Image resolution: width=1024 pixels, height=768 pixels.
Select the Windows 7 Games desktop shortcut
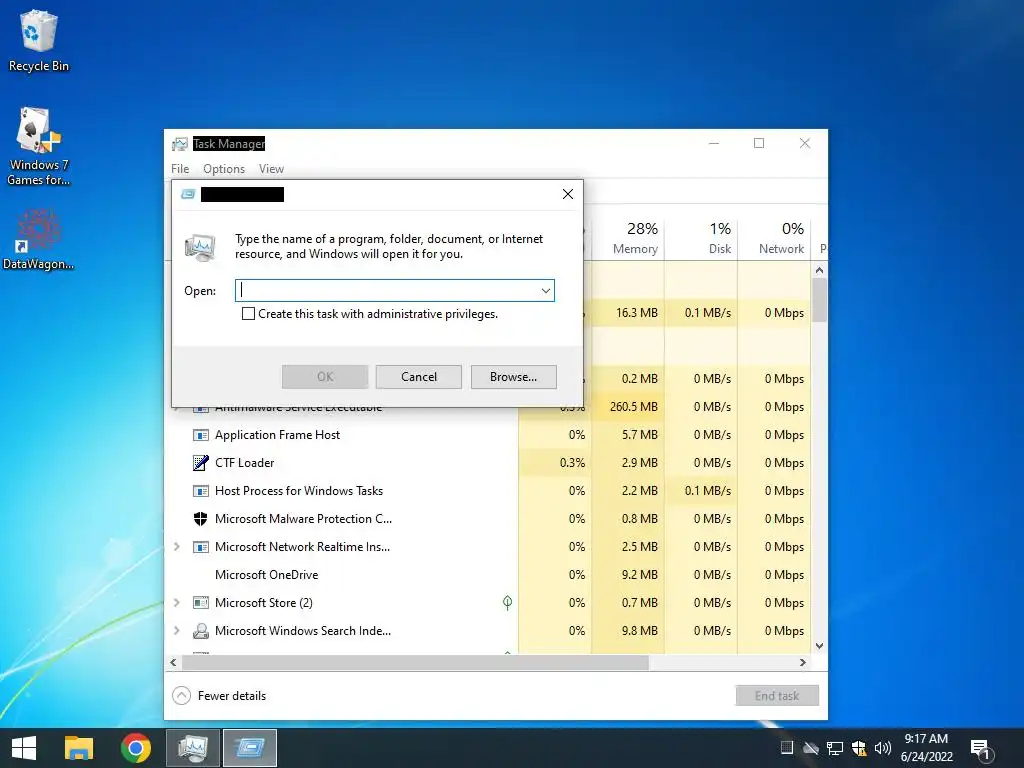click(x=38, y=146)
